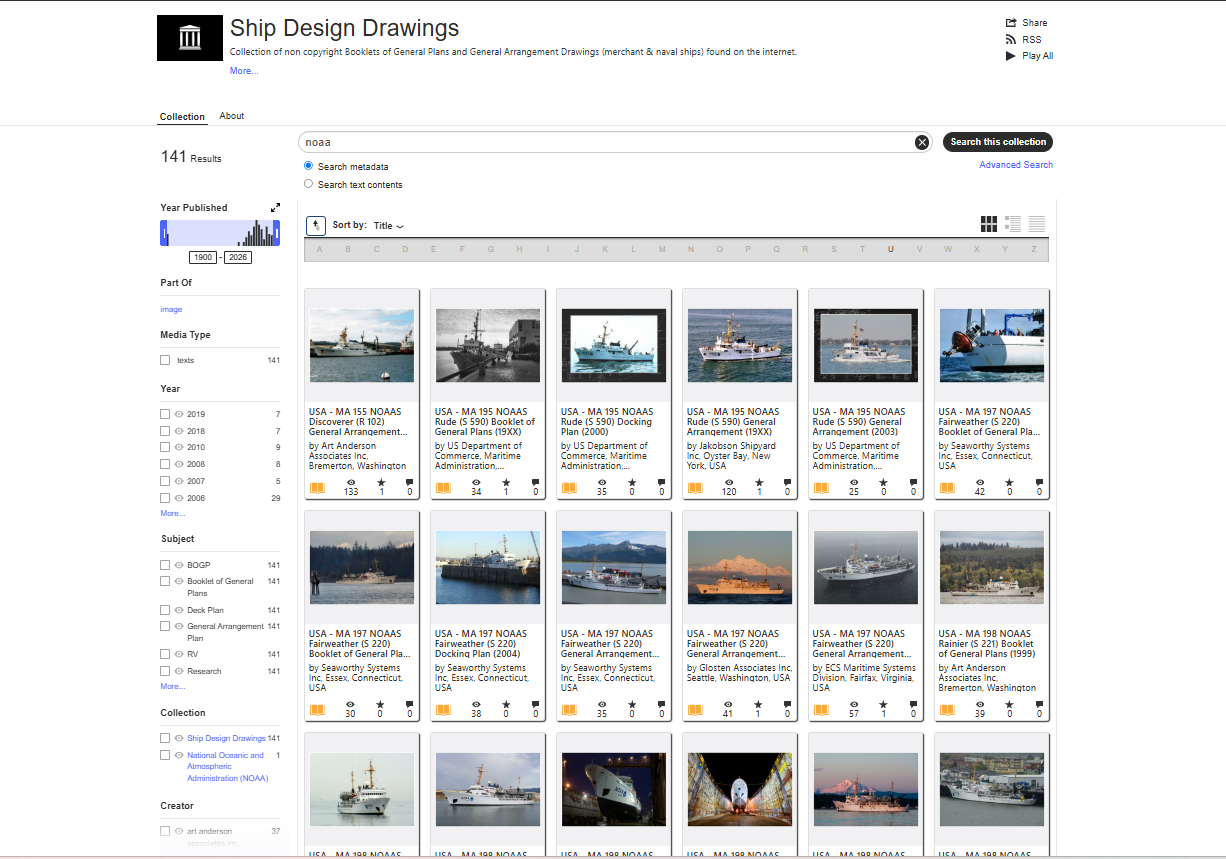Image resolution: width=1226 pixels, height=859 pixels.
Task: Check the RV subject checkbox
Action: [x=165, y=654]
